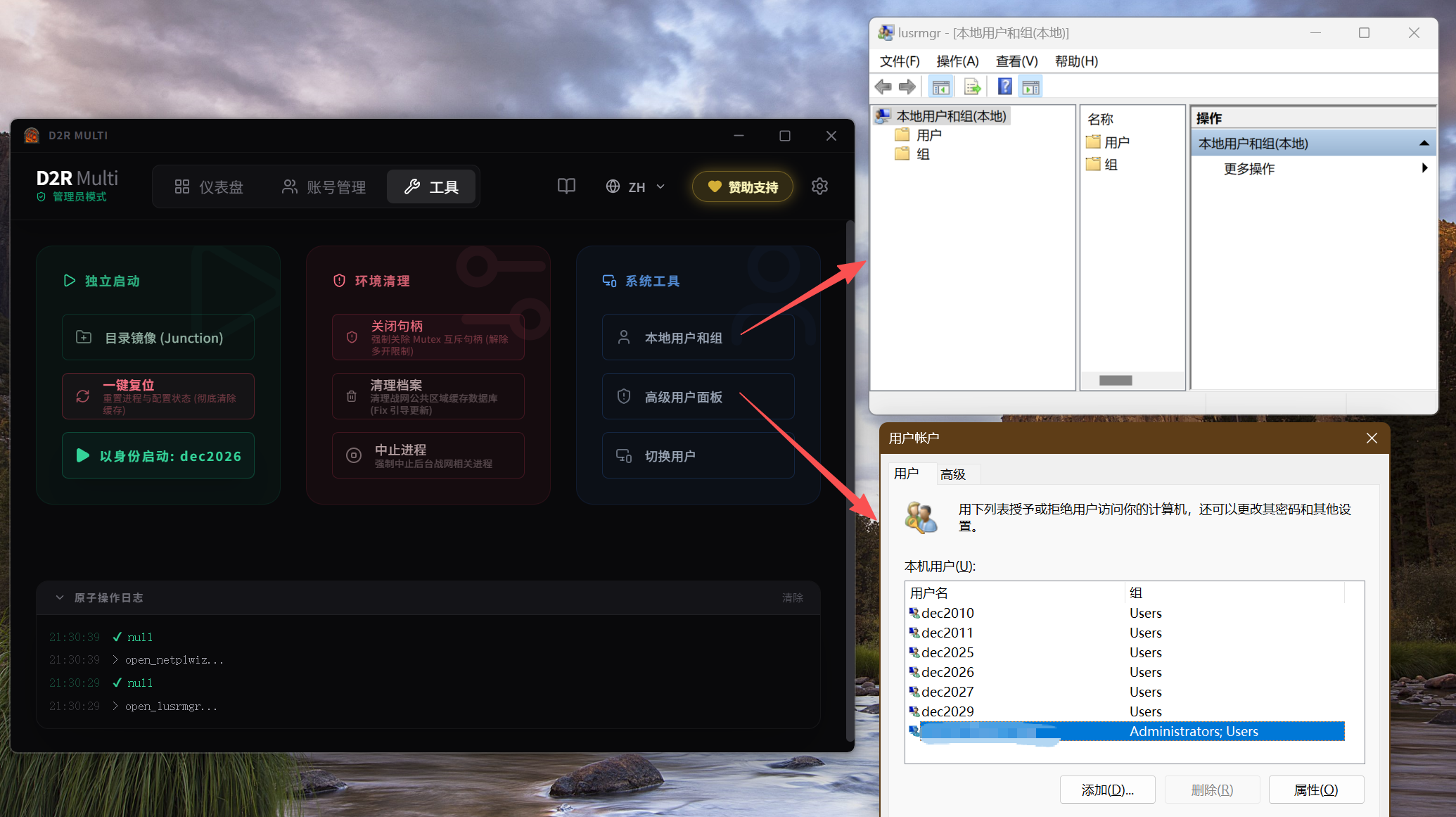The width and height of the screenshot is (1456, 817).
Task: Click log entry open_lusrmgr...
Action: click(x=171, y=706)
